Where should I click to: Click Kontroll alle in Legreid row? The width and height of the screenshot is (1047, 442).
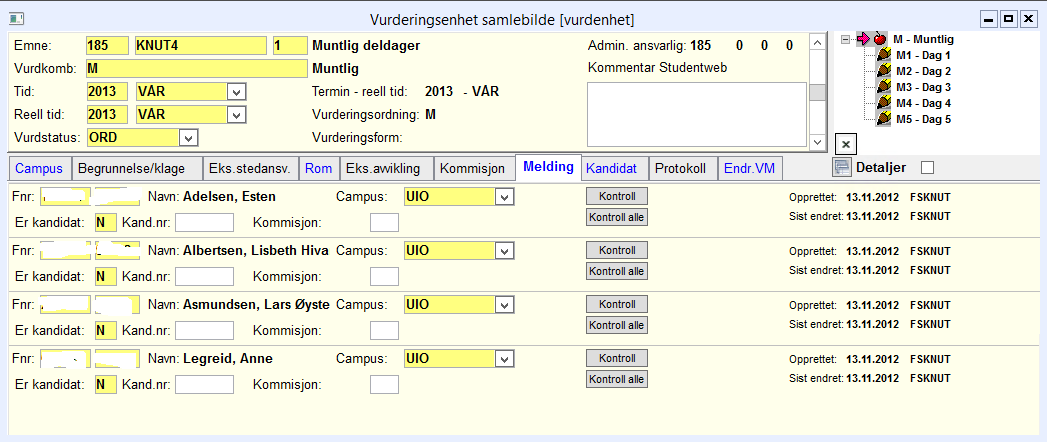617,379
